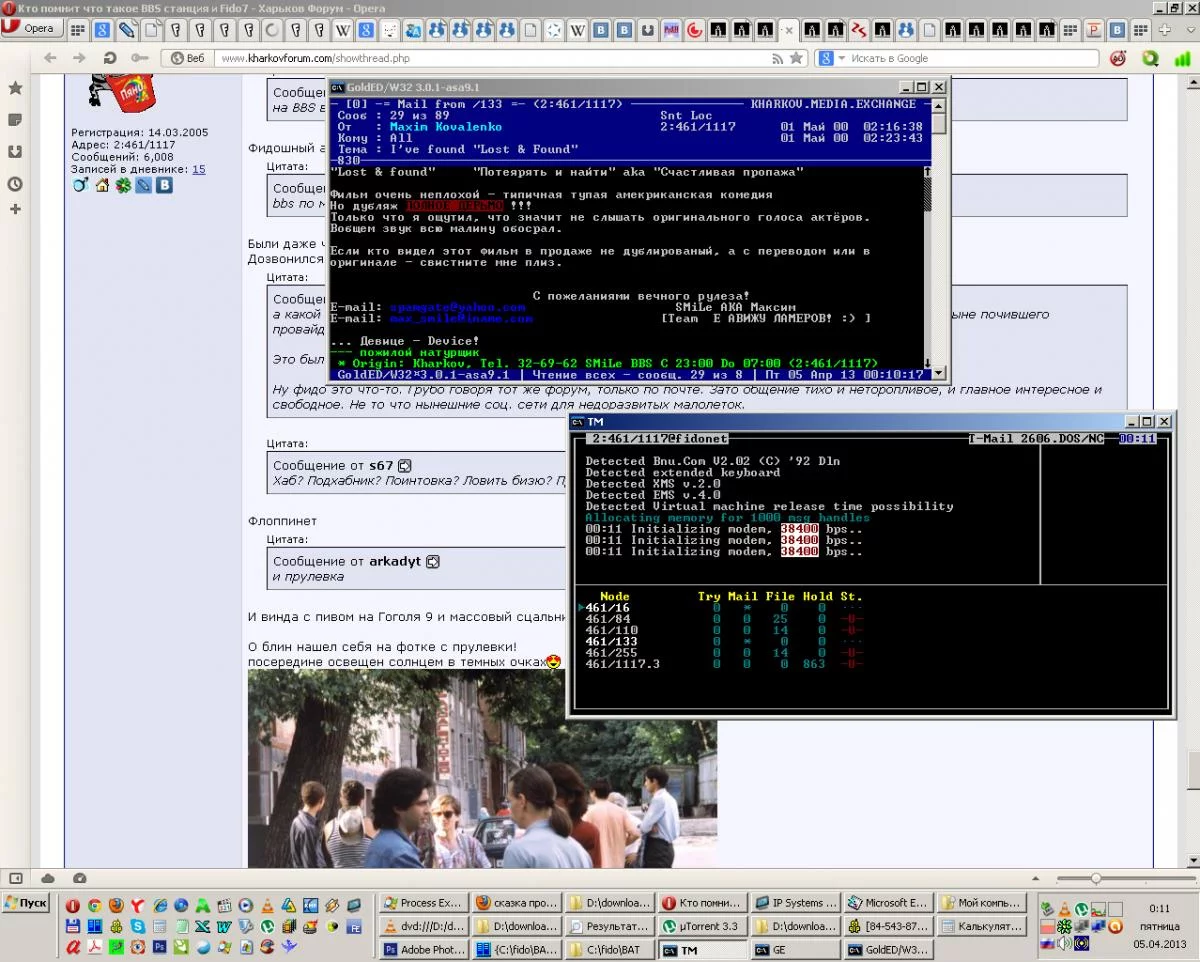Click the view-post icon next to s67
This screenshot has width=1200, height=962.
click(x=405, y=466)
